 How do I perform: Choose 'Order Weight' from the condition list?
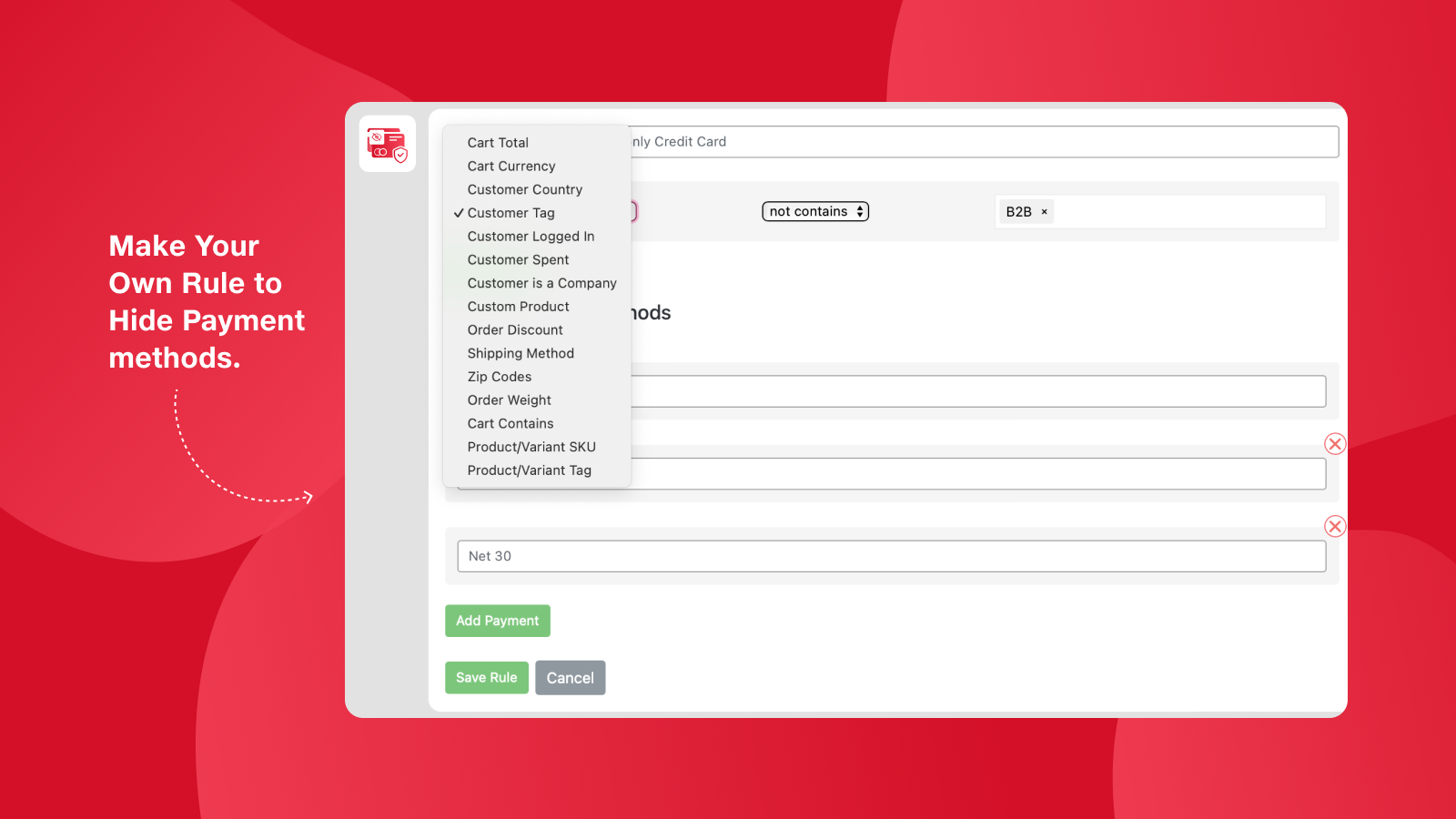coord(509,399)
